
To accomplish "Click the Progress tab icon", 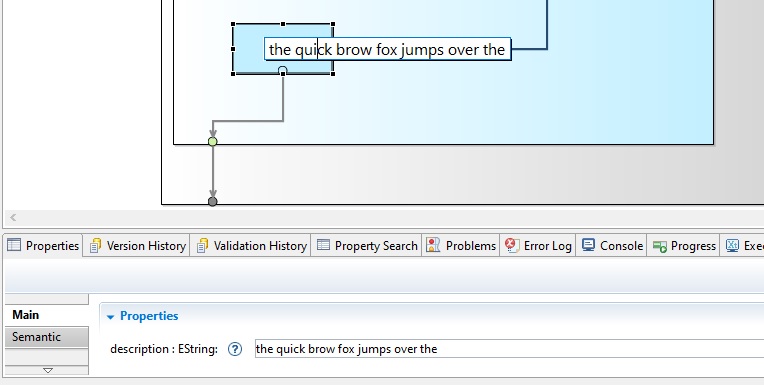I will pos(660,246).
